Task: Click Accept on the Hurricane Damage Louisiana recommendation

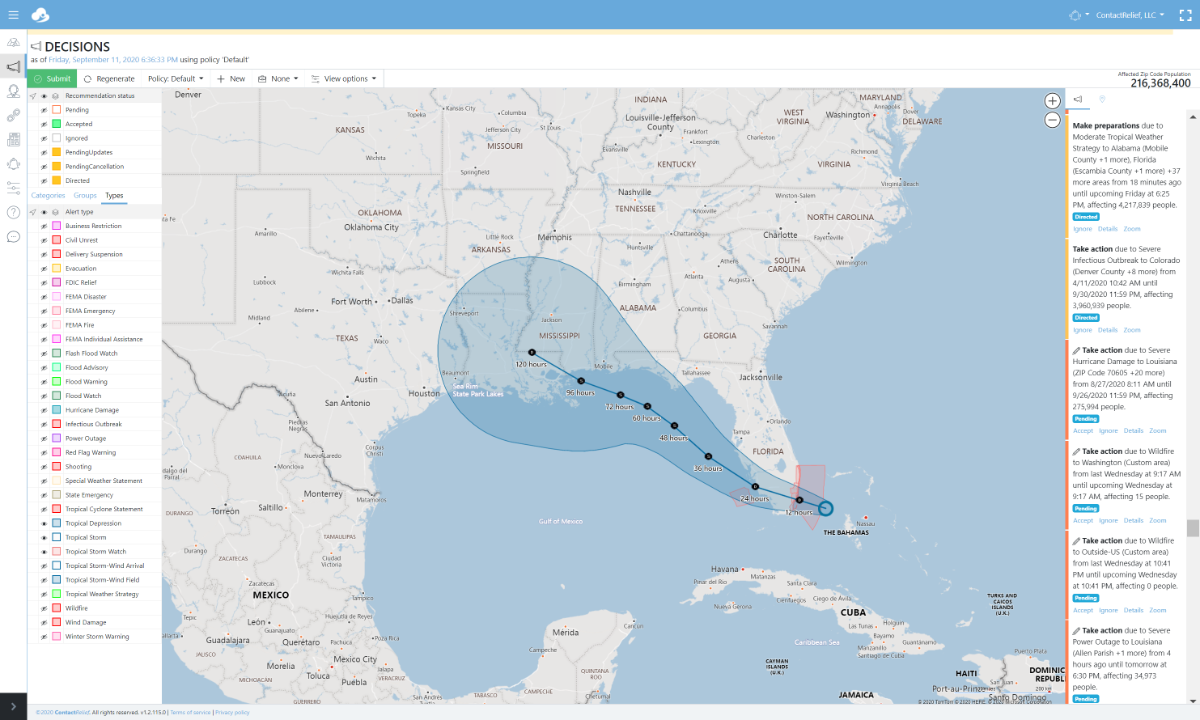Action: point(1083,431)
